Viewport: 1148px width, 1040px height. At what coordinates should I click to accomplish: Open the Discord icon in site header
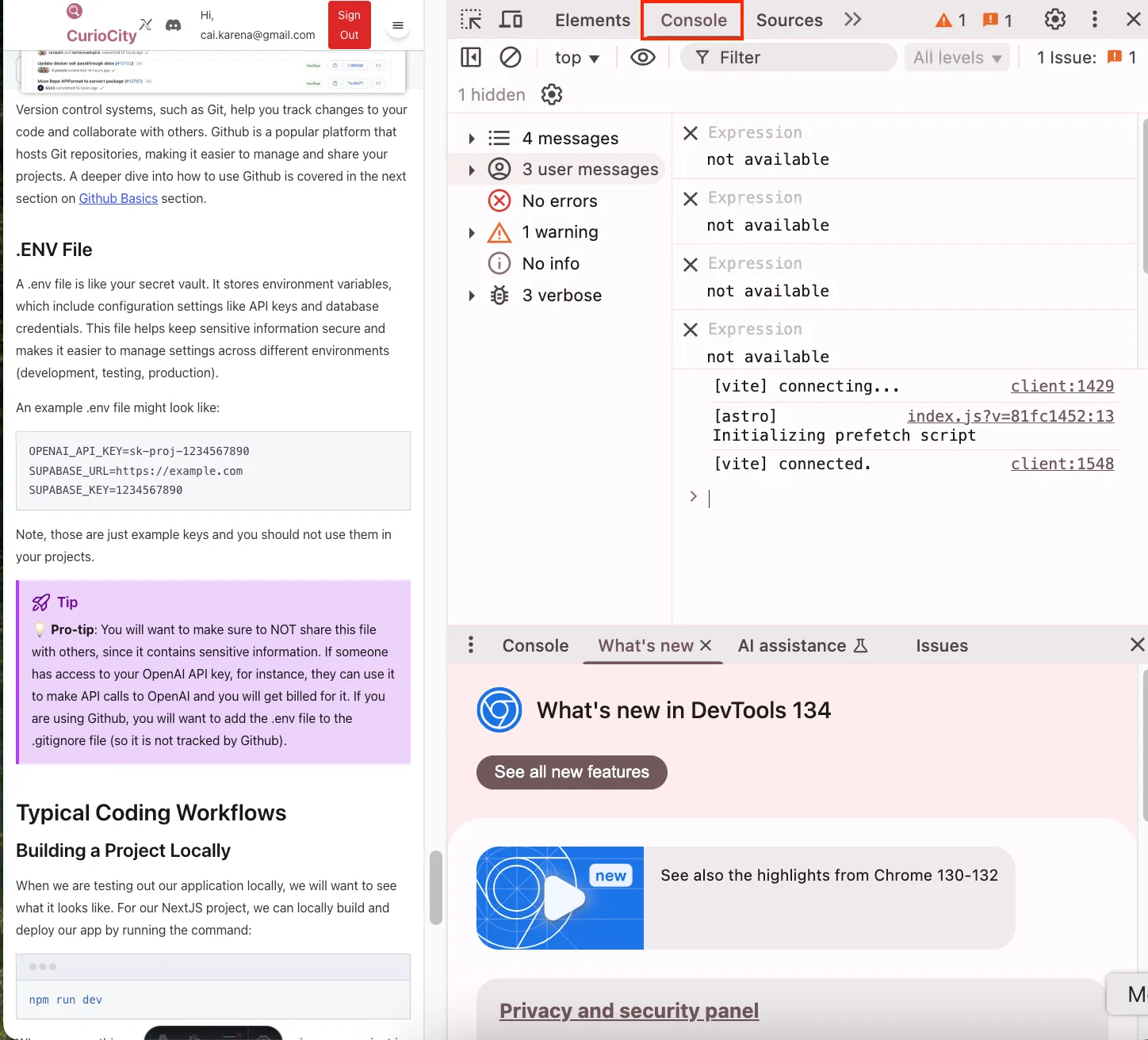click(x=173, y=25)
